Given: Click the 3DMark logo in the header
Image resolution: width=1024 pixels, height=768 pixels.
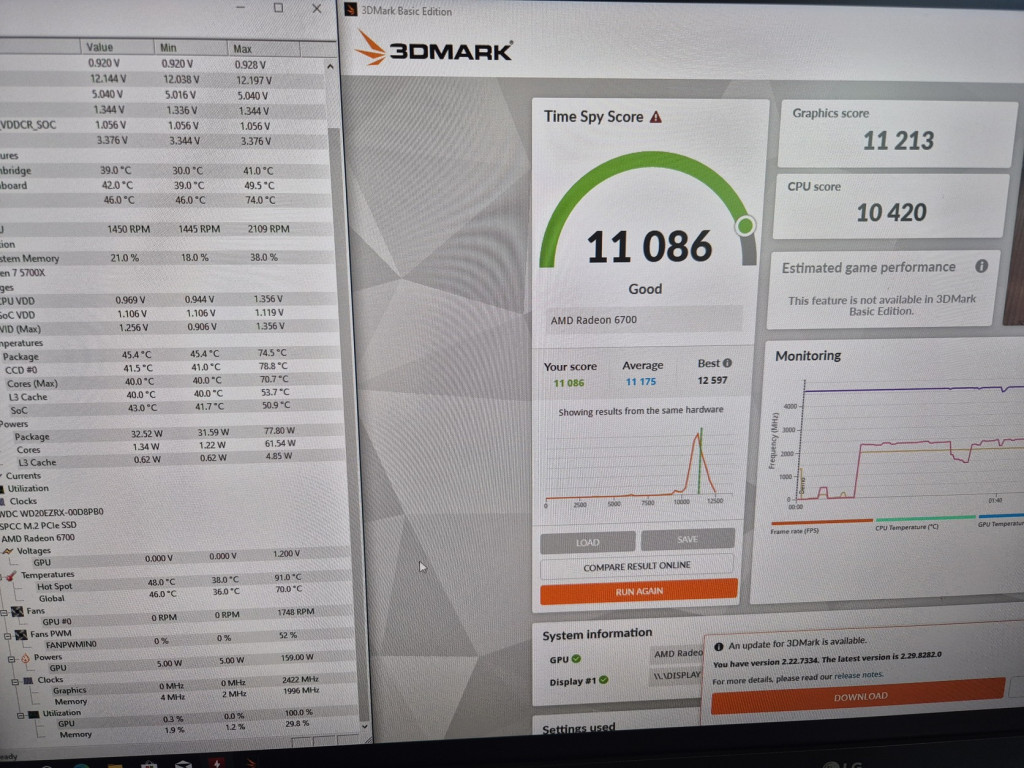Looking at the screenshot, I should [x=434, y=48].
